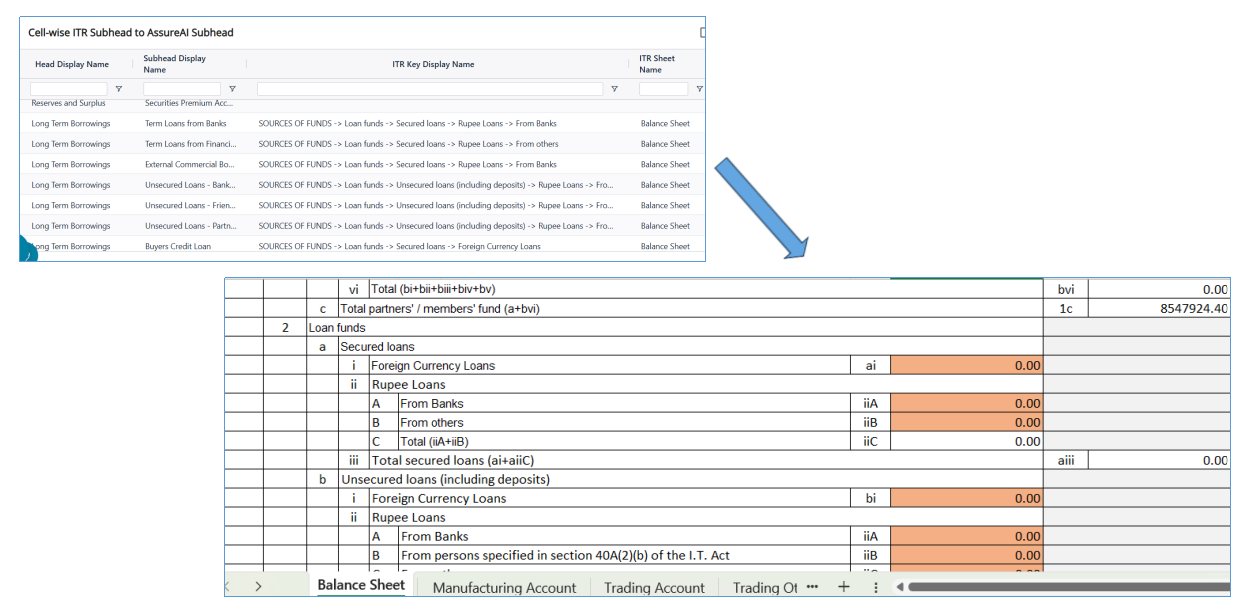Sort by Subhead Display Name column header
This screenshot has height=609, width=1252.
[x=175, y=64]
